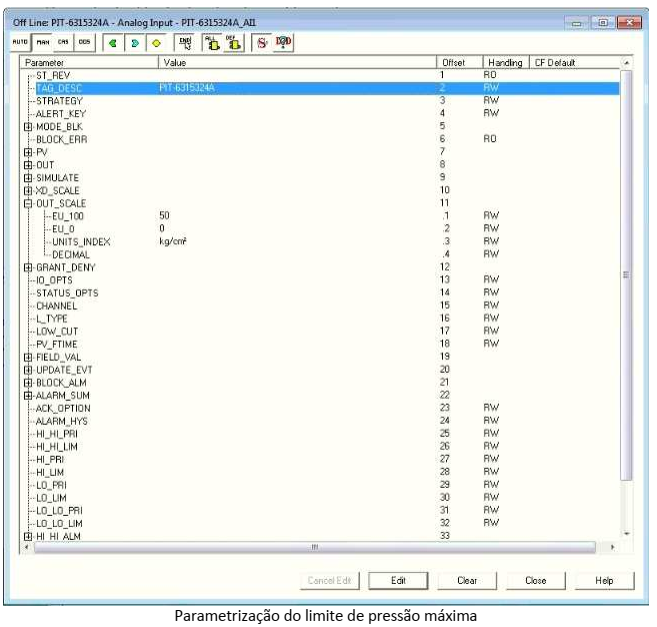Click the Help button
657x627 pixels.
604,580
